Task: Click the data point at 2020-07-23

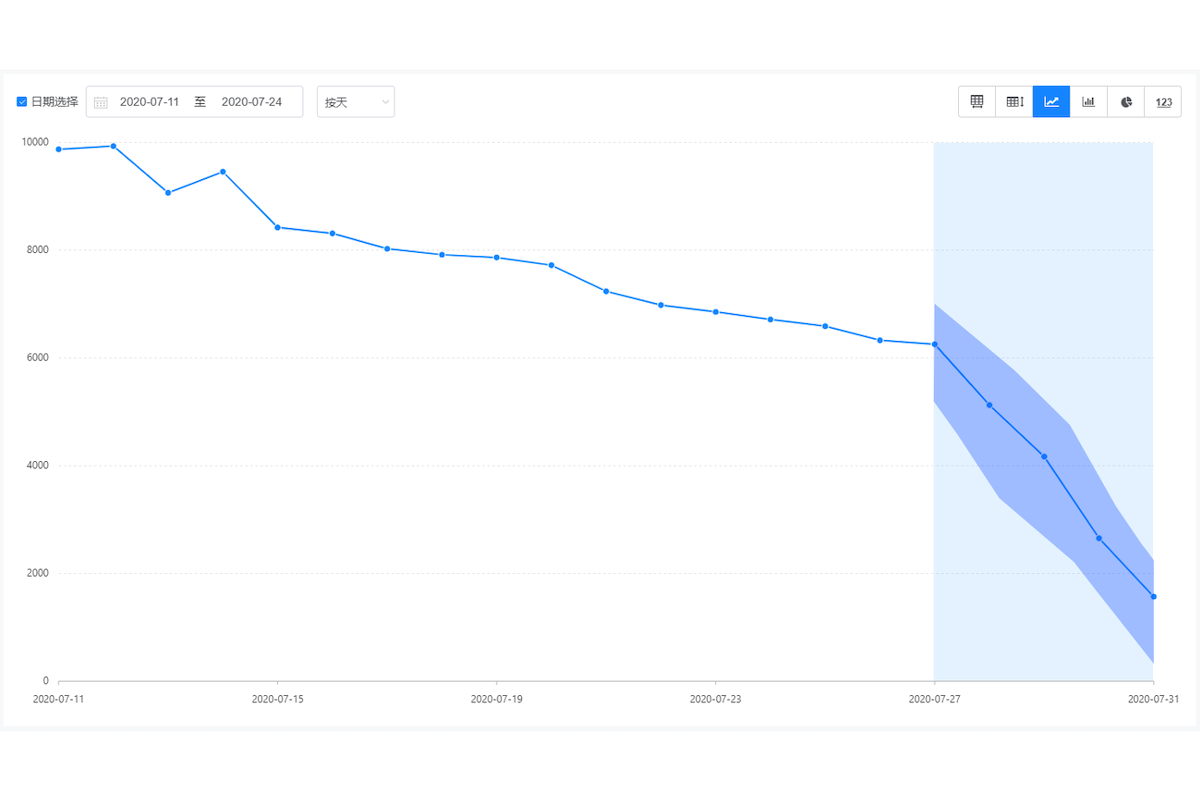Action: tap(716, 312)
